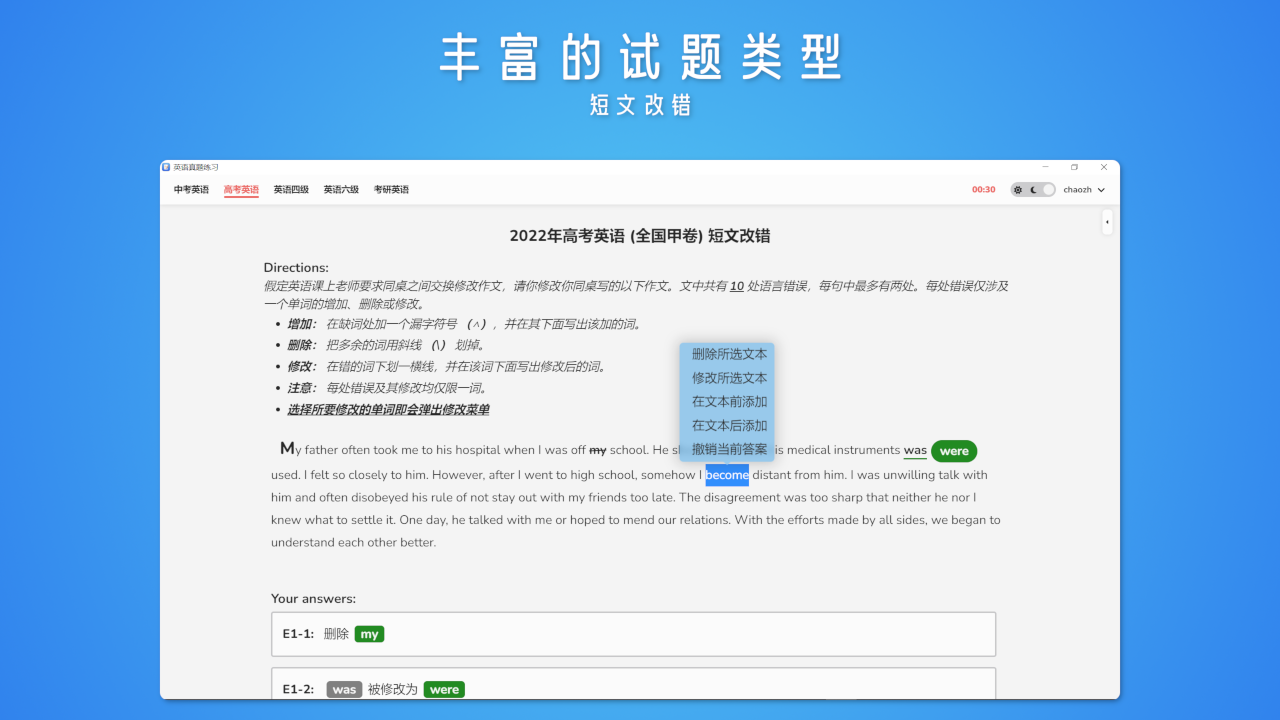Choose 修改所选文本 from context menu

(x=729, y=378)
